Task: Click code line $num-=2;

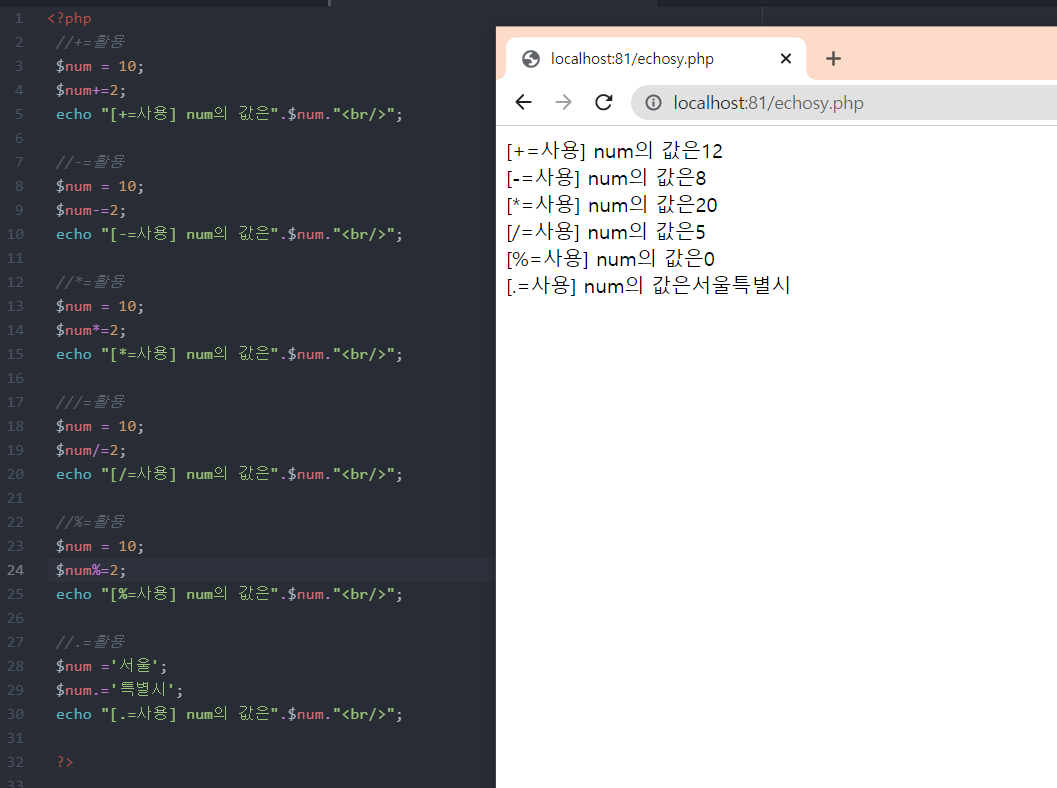Action: click(x=91, y=210)
